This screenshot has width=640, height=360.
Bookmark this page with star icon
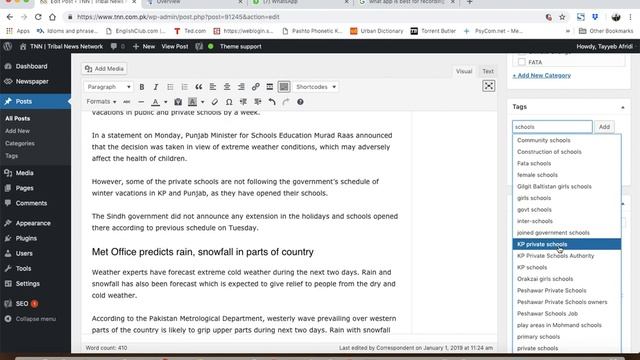(x=562, y=17)
